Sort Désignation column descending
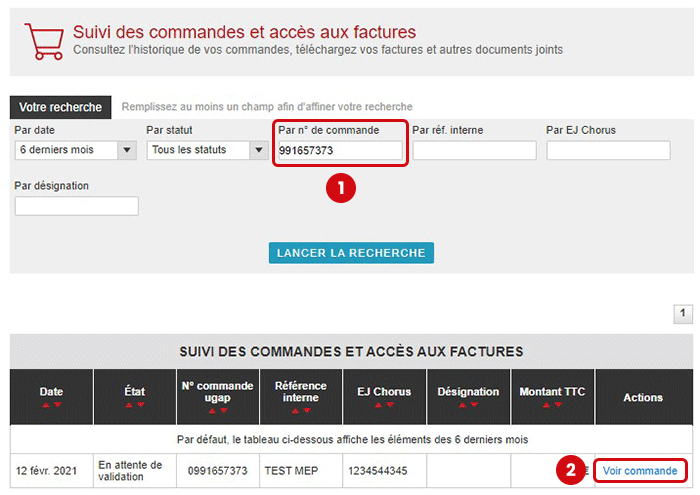The height and width of the screenshot is (495, 700). coord(474,405)
